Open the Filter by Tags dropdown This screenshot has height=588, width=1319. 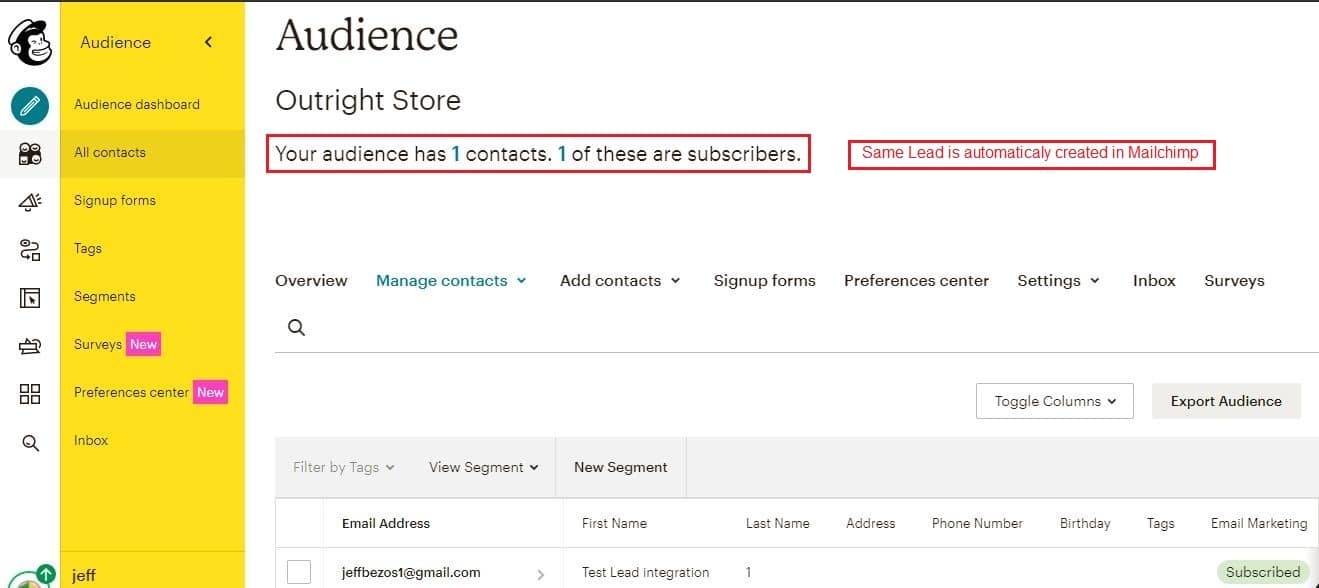click(x=343, y=467)
